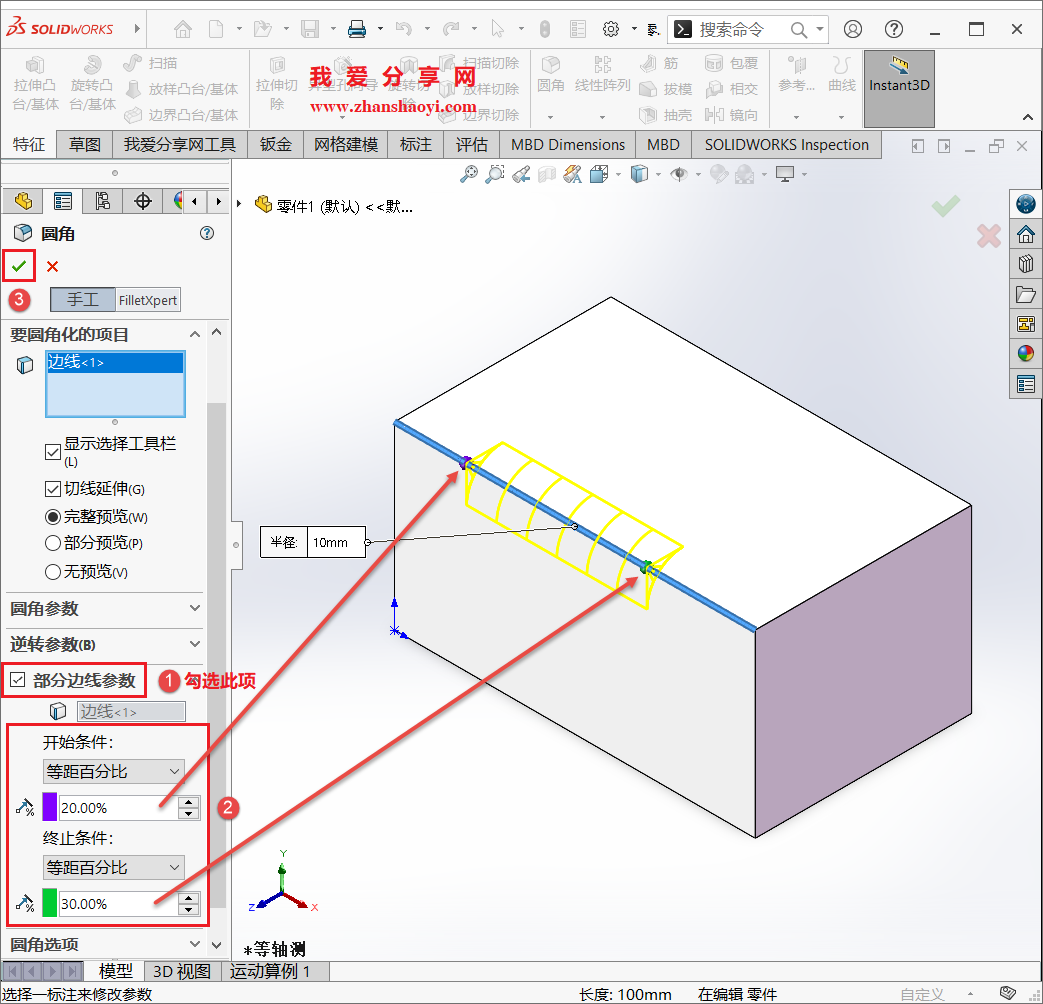Open the DisplayManager colored sphere icon

[x=1025, y=353]
